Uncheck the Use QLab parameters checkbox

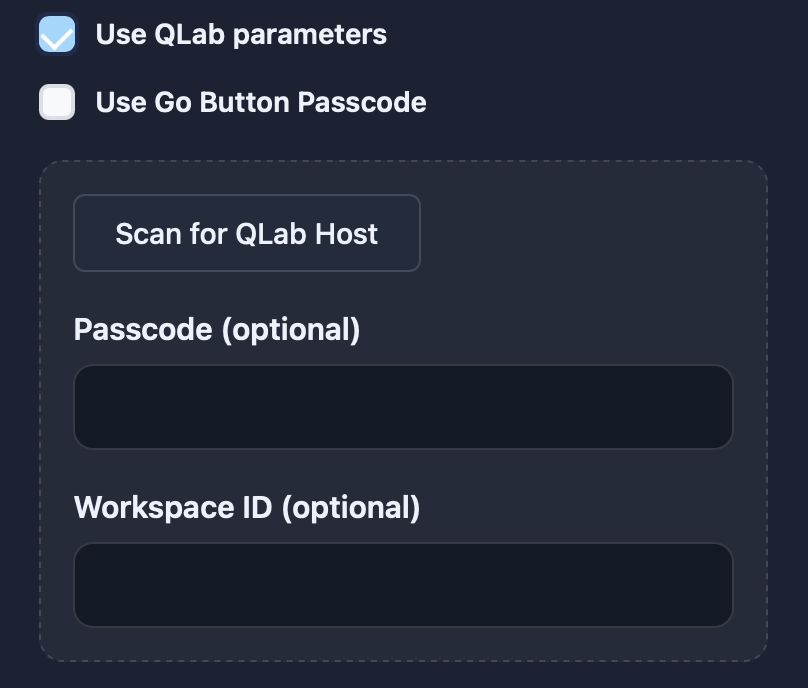(57, 35)
